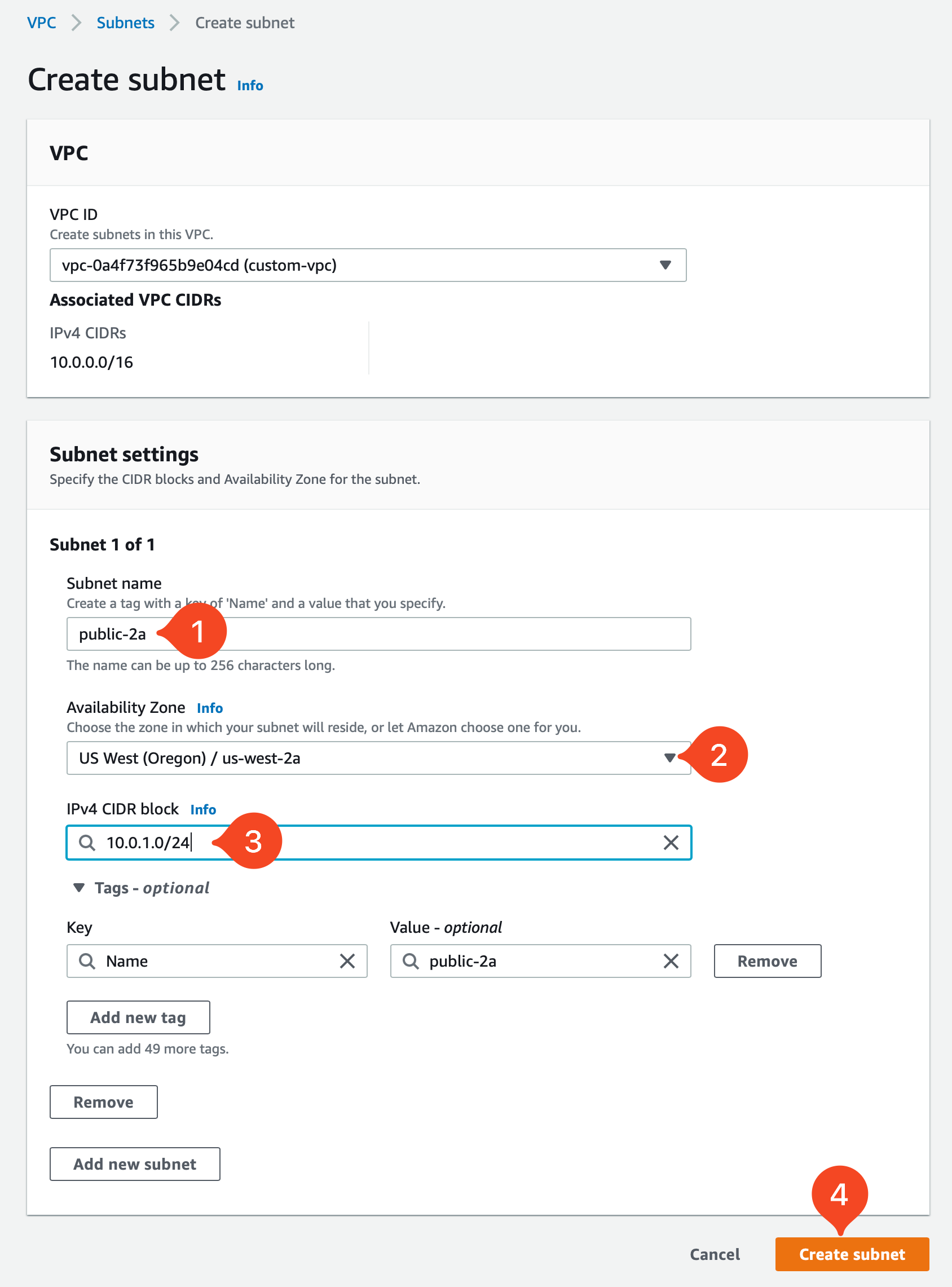Click Add new tag
This screenshot has height=1287, width=952.
[x=138, y=1017]
